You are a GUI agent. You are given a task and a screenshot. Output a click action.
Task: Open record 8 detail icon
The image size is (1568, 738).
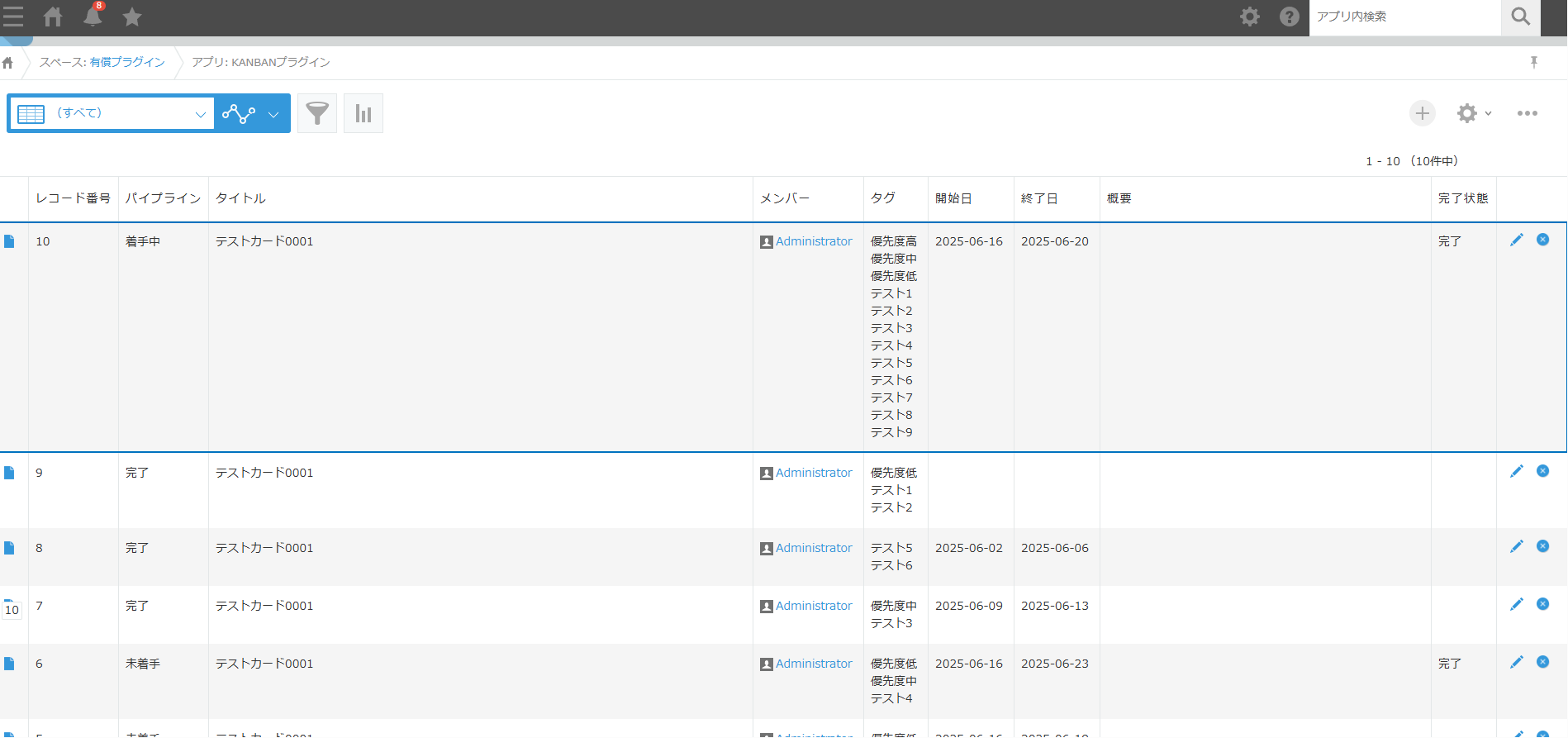point(9,548)
